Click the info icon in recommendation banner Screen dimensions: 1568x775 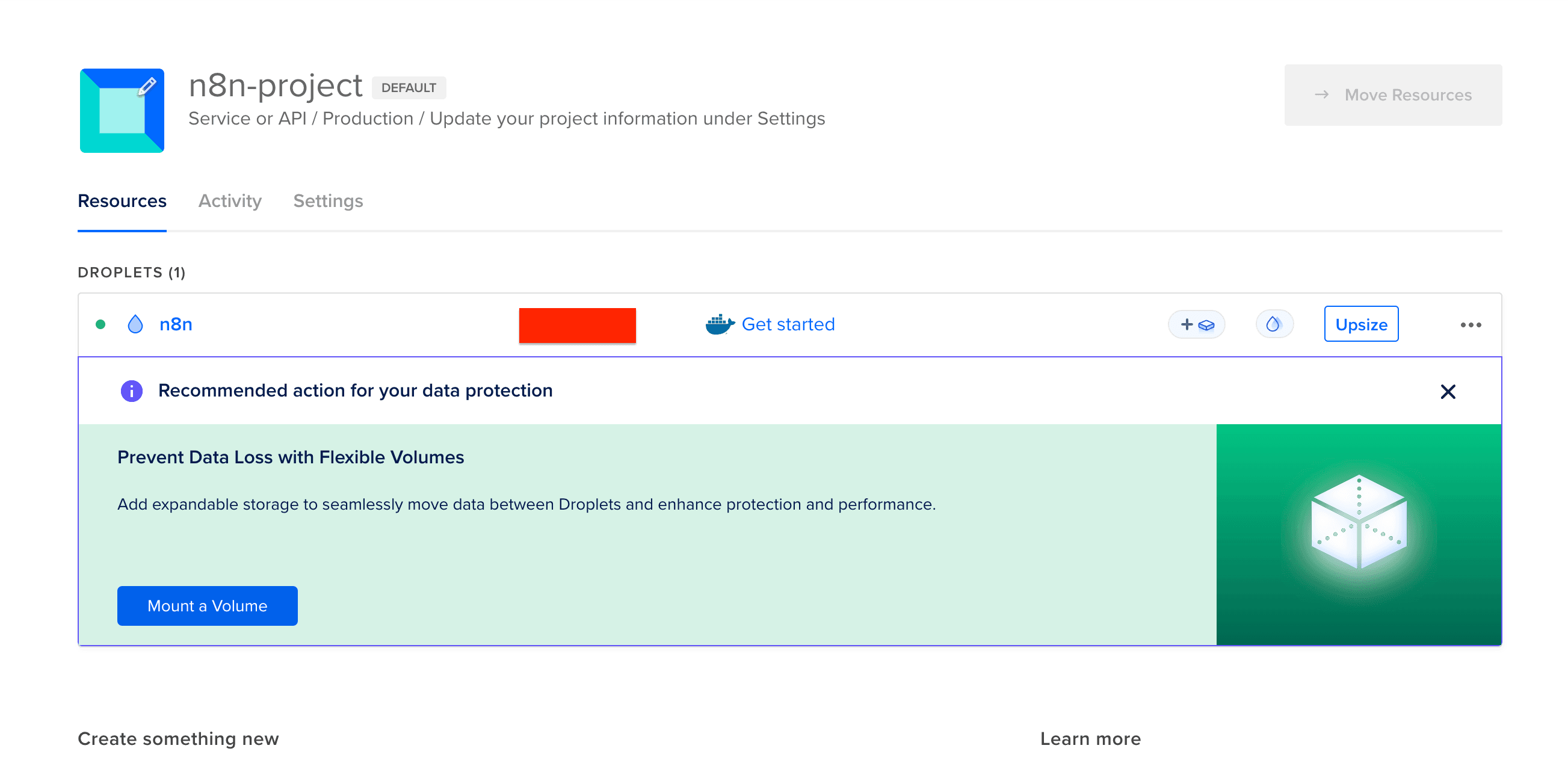pos(132,391)
